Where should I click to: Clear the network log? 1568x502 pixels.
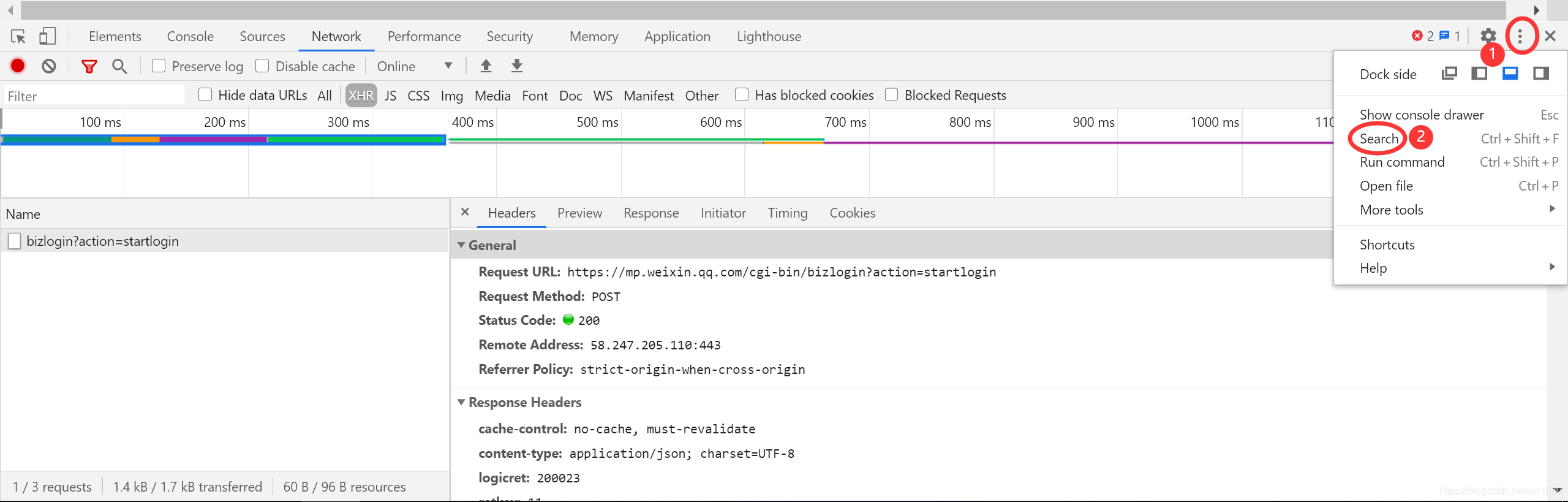(49, 66)
